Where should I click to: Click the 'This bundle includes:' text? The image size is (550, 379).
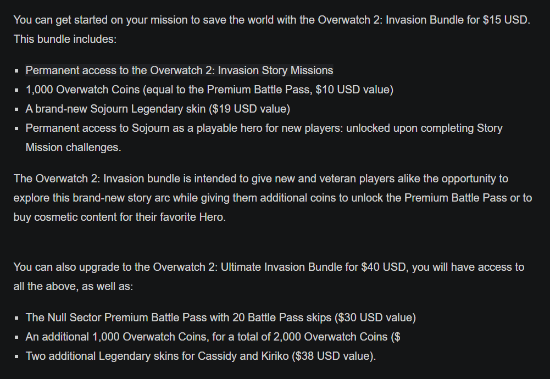[65, 39]
